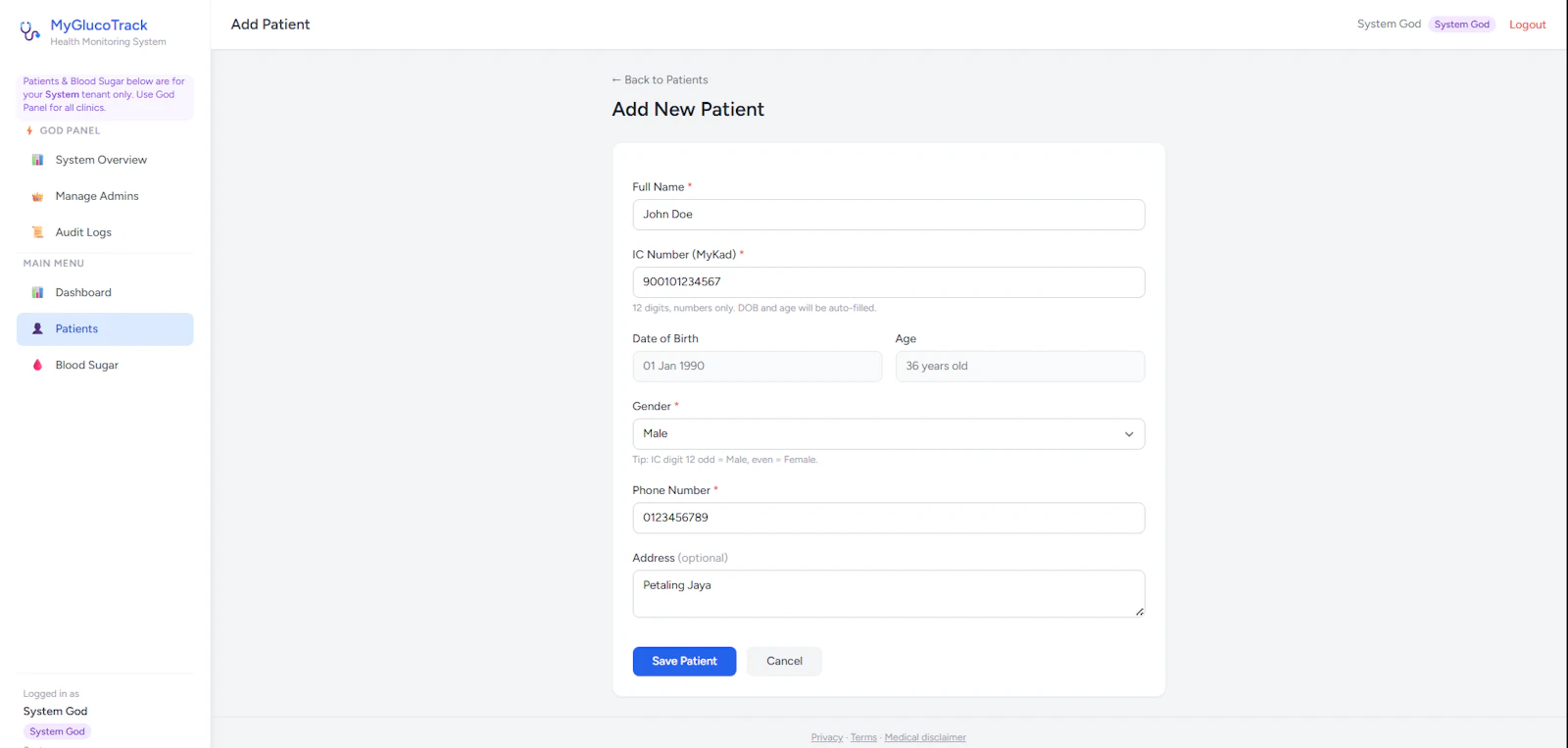Click the System God badge in header
The image size is (1568, 748).
pyautogui.click(x=1461, y=25)
